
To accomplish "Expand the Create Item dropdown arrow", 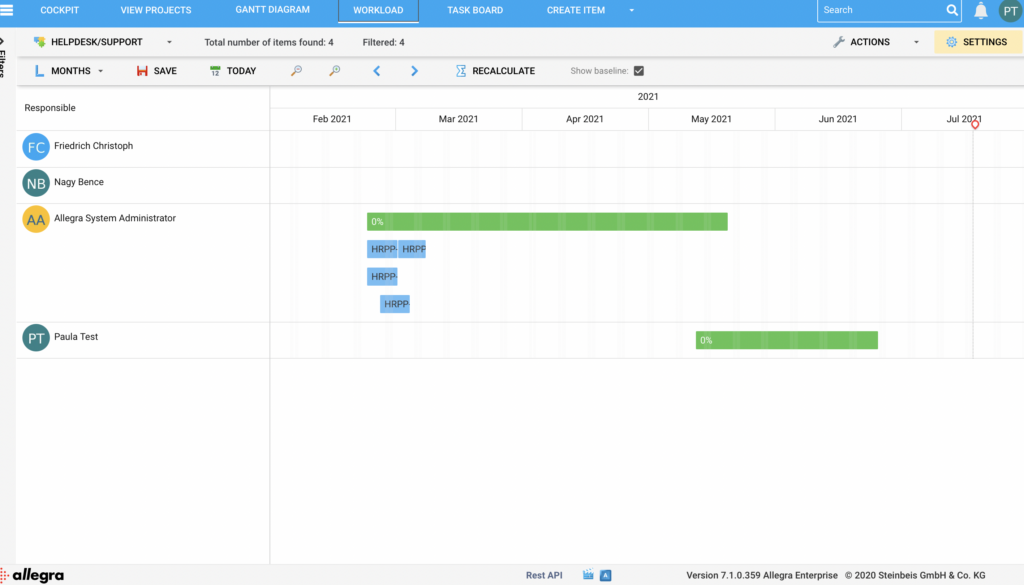I will coord(631,10).
